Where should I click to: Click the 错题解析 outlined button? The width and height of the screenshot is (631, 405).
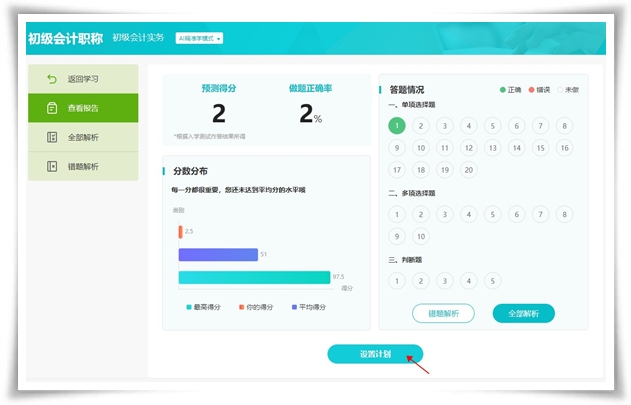[443, 313]
